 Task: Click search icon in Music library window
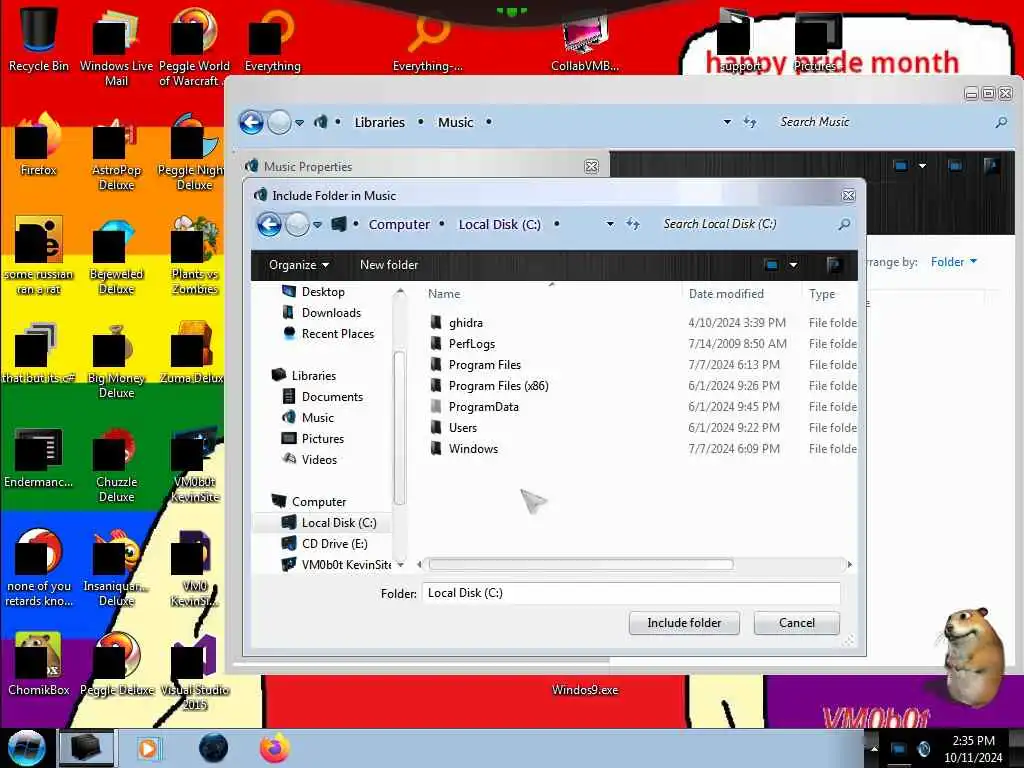[1001, 122]
